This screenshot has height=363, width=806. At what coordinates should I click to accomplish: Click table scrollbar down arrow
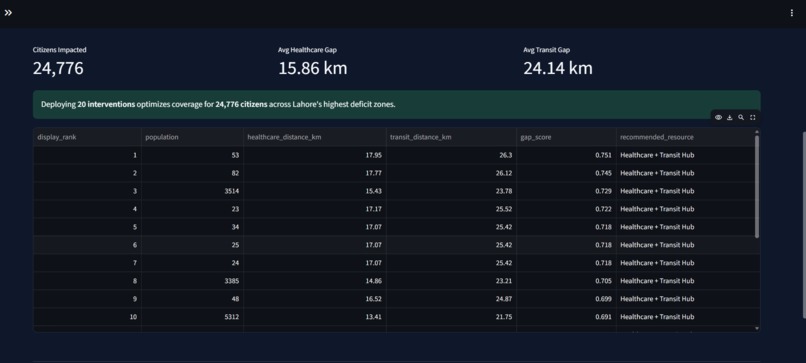point(757,328)
